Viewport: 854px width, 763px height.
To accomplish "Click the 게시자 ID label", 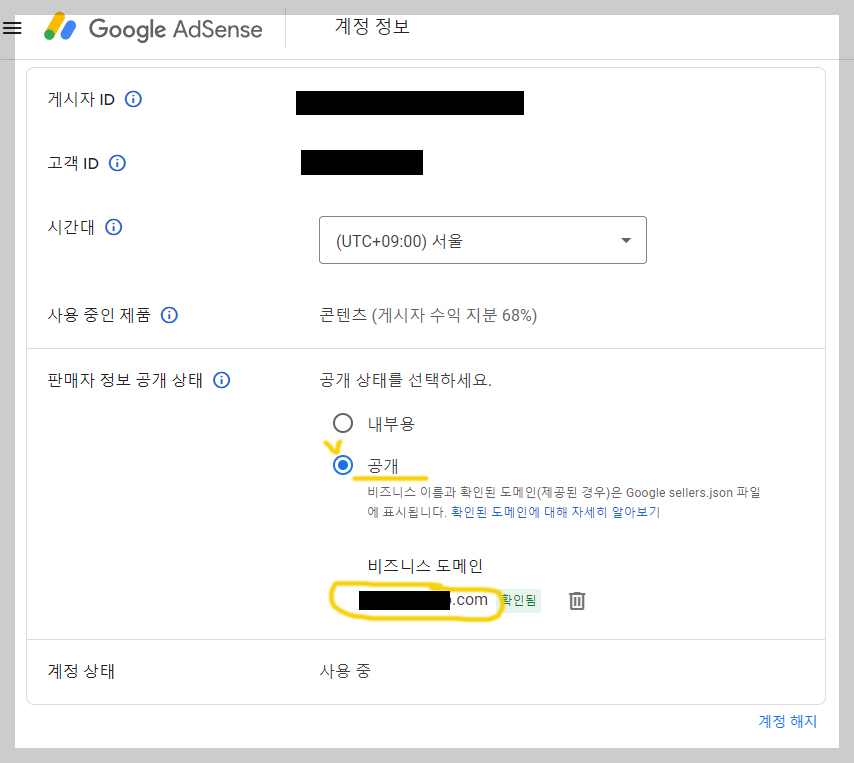I will click(81, 99).
